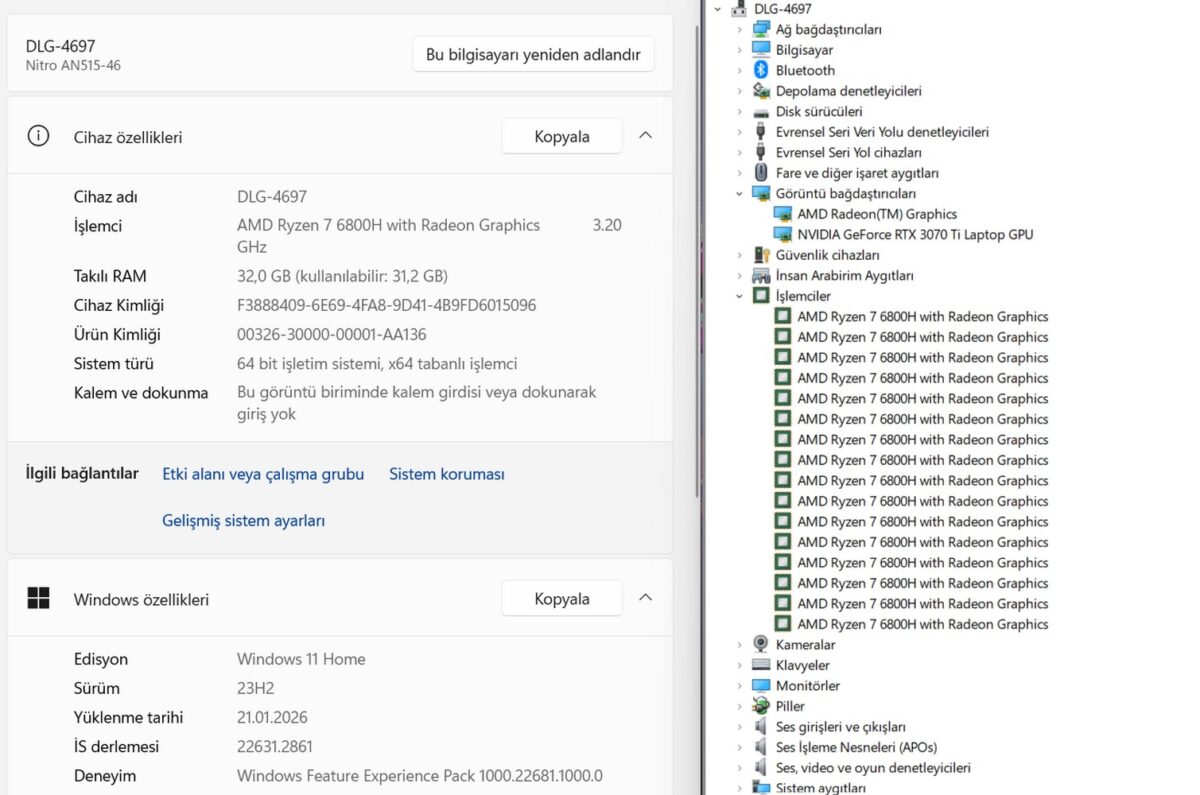Click the NVIDIA GeForce RTX 3070 Ti icon
1200x795 pixels.
pyautogui.click(x=783, y=234)
